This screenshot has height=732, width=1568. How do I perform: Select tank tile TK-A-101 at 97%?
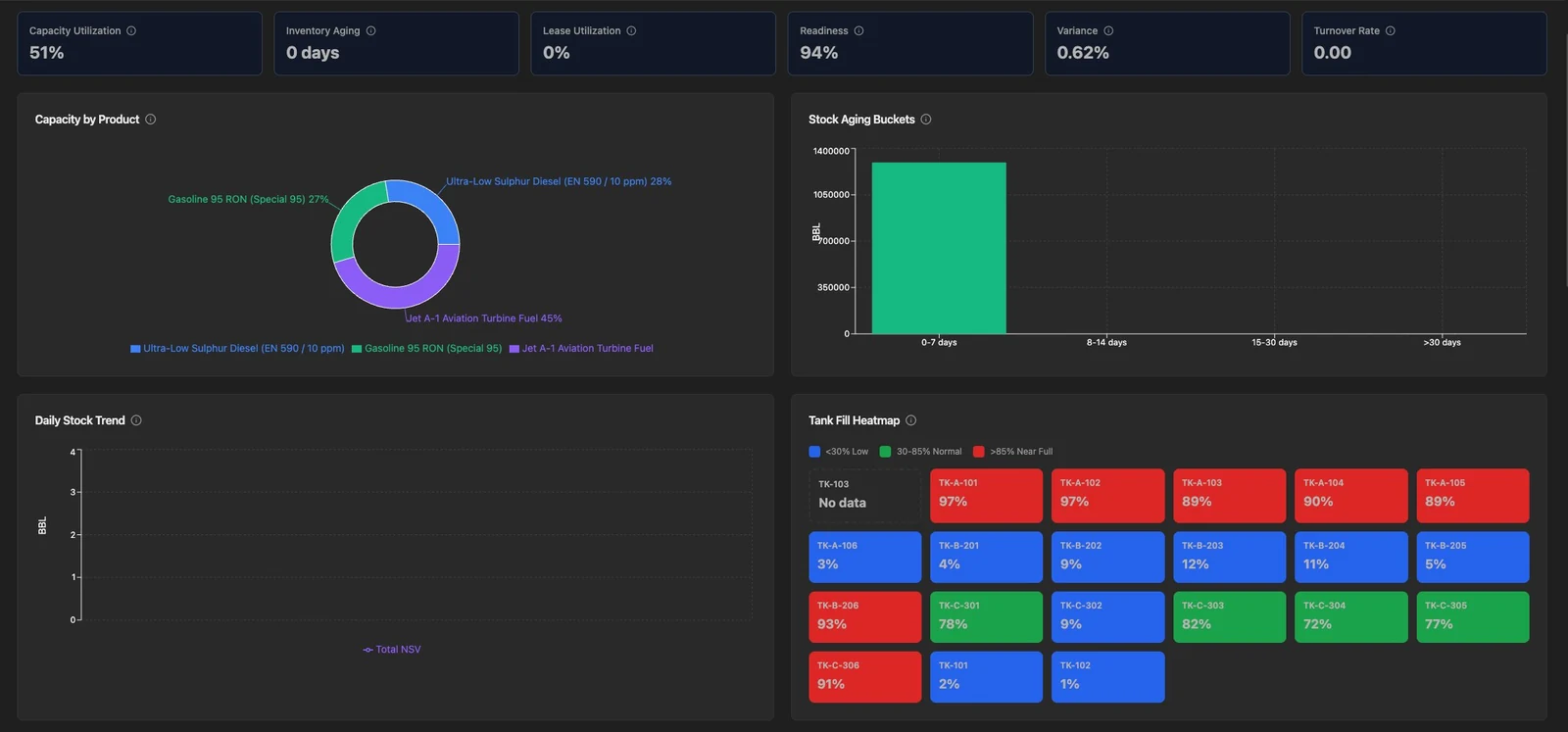click(986, 496)
